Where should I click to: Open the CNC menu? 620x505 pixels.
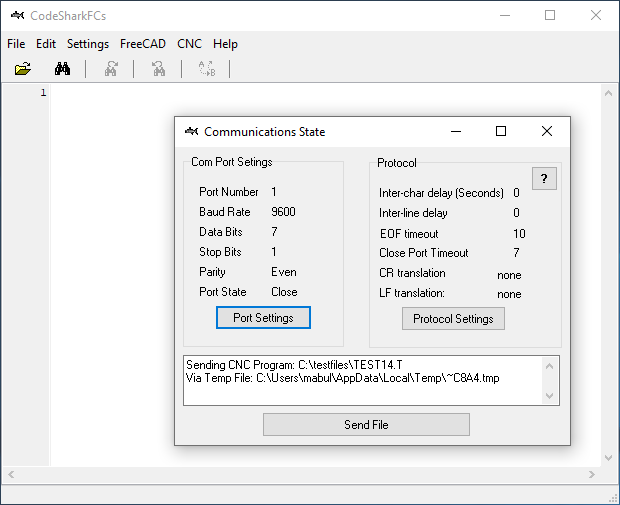pos(189,44)
